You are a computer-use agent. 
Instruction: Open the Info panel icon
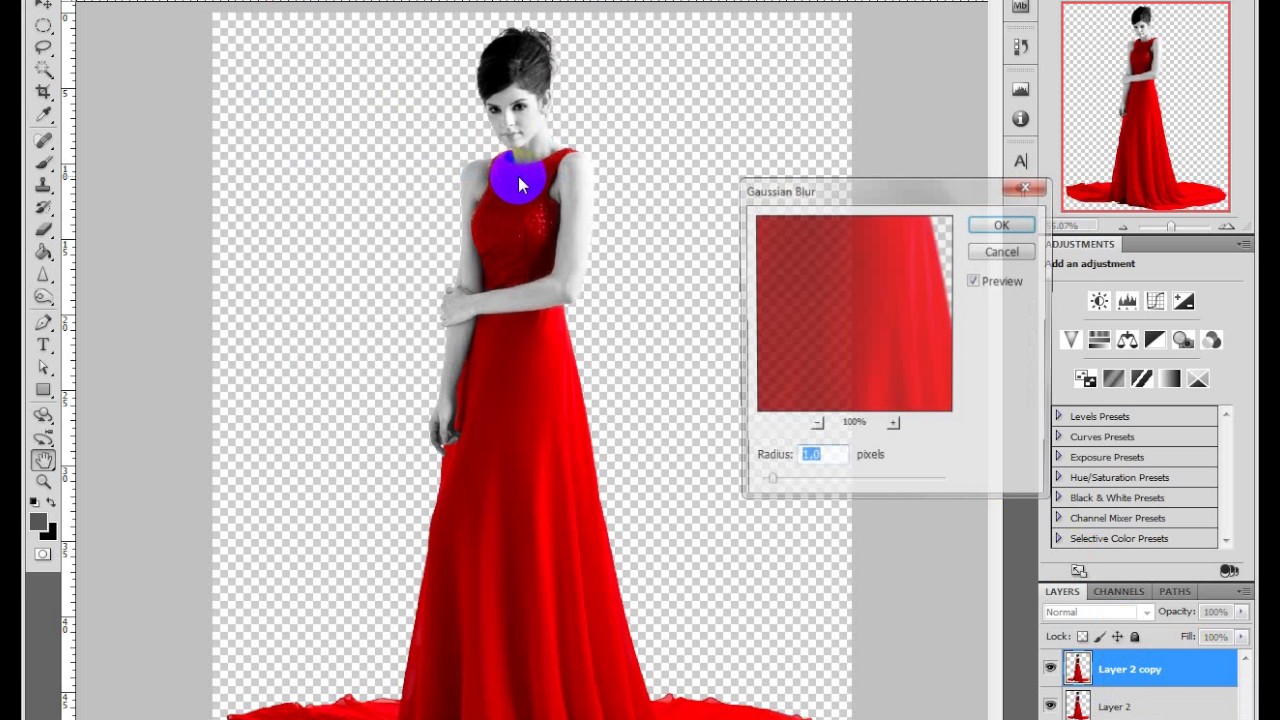click(x=1020, y=119)
